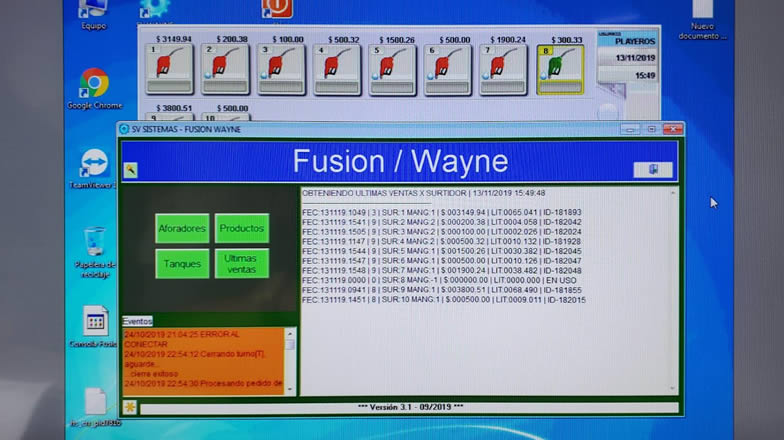Open the Aforadores section
This screenshot has width=784, height=440.
tap(182, 228)
